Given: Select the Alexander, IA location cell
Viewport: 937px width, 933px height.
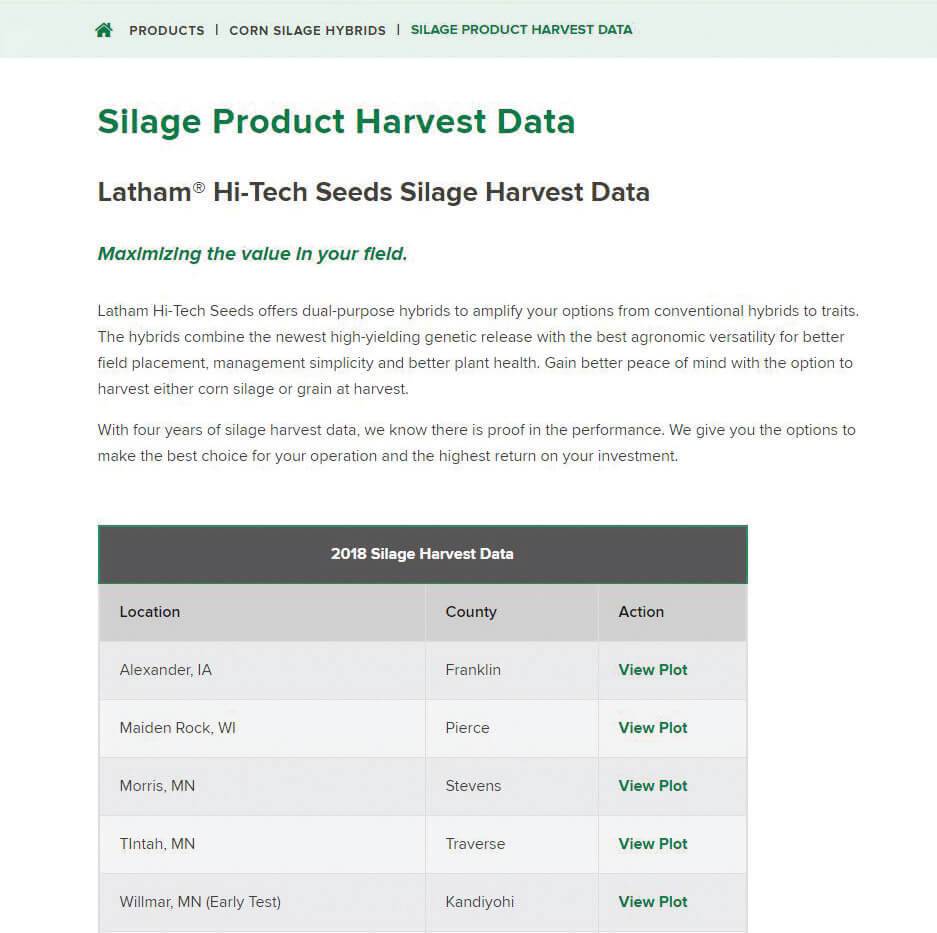Looking at the screenshot, I should point(166,670).
